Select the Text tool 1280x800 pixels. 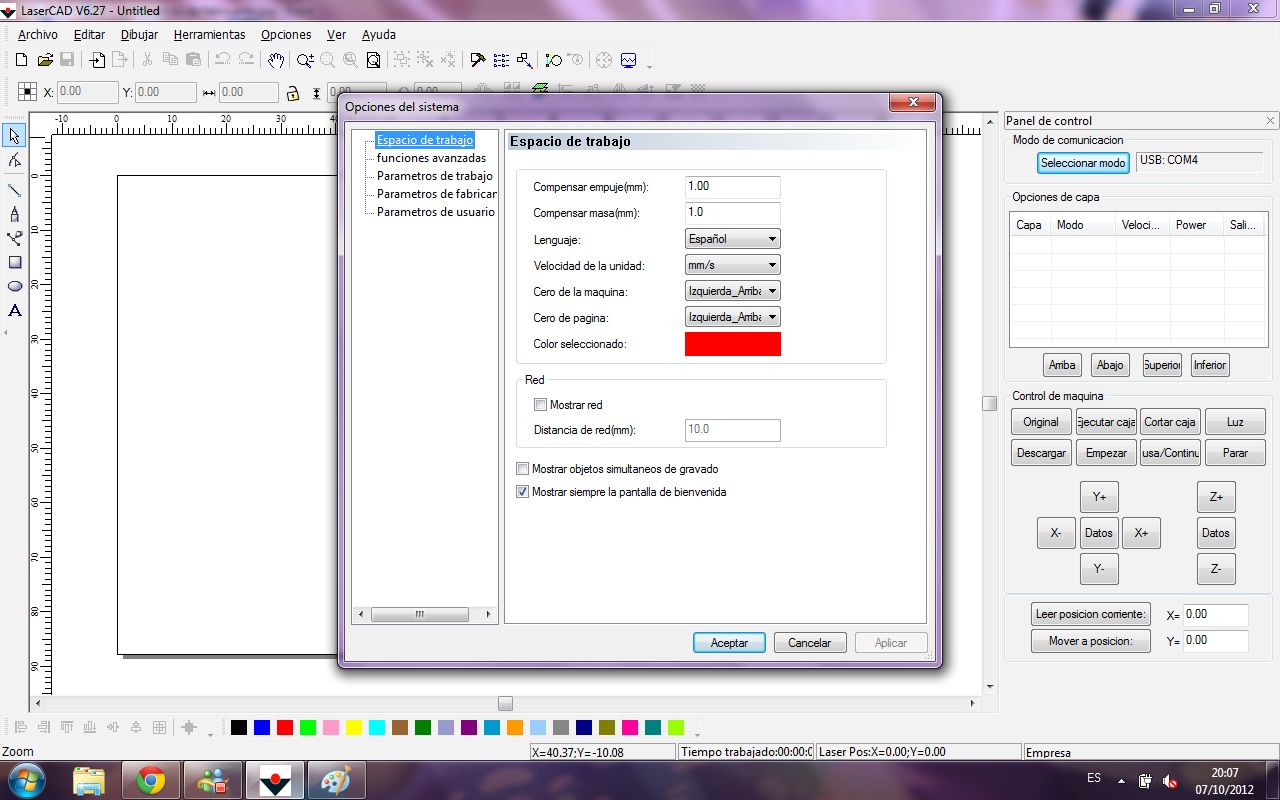tap(15, 311)
